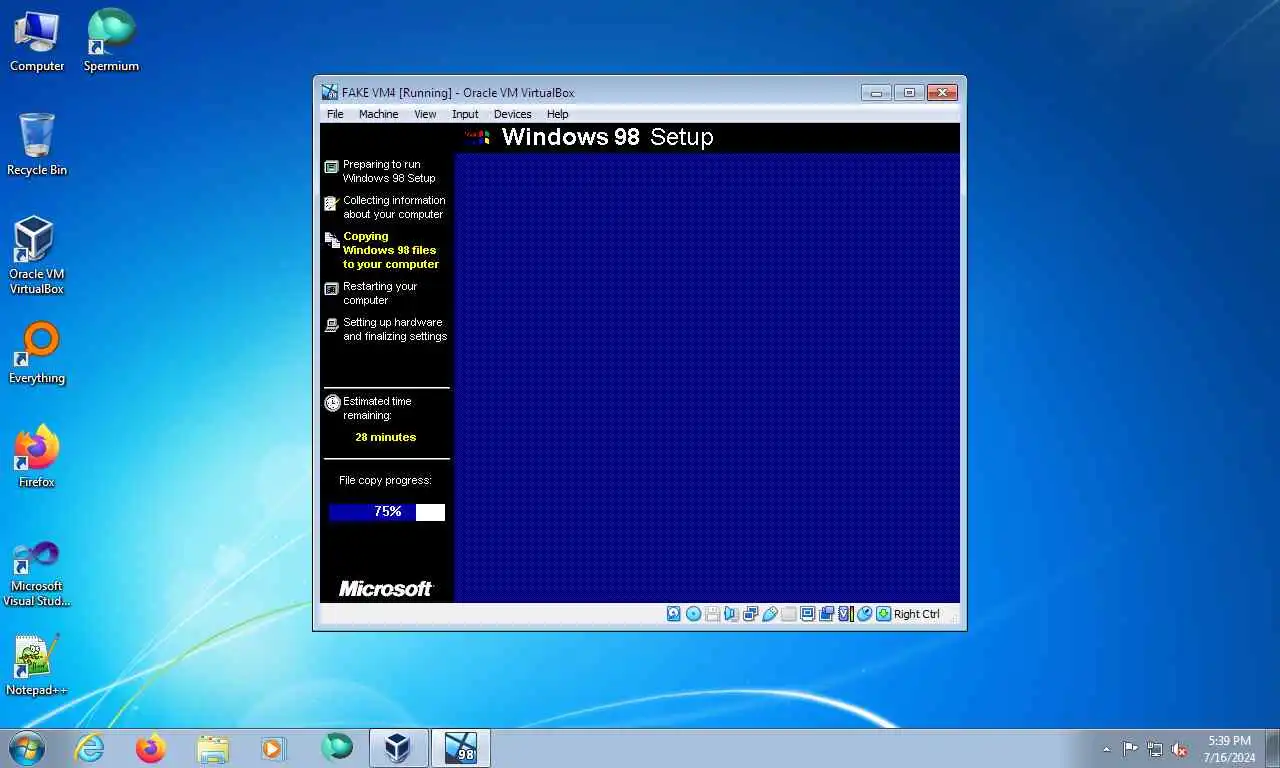This screenshot has width=1280, height=768.
Task: Open the Action Center flag icon
Action: point(1130,749)
